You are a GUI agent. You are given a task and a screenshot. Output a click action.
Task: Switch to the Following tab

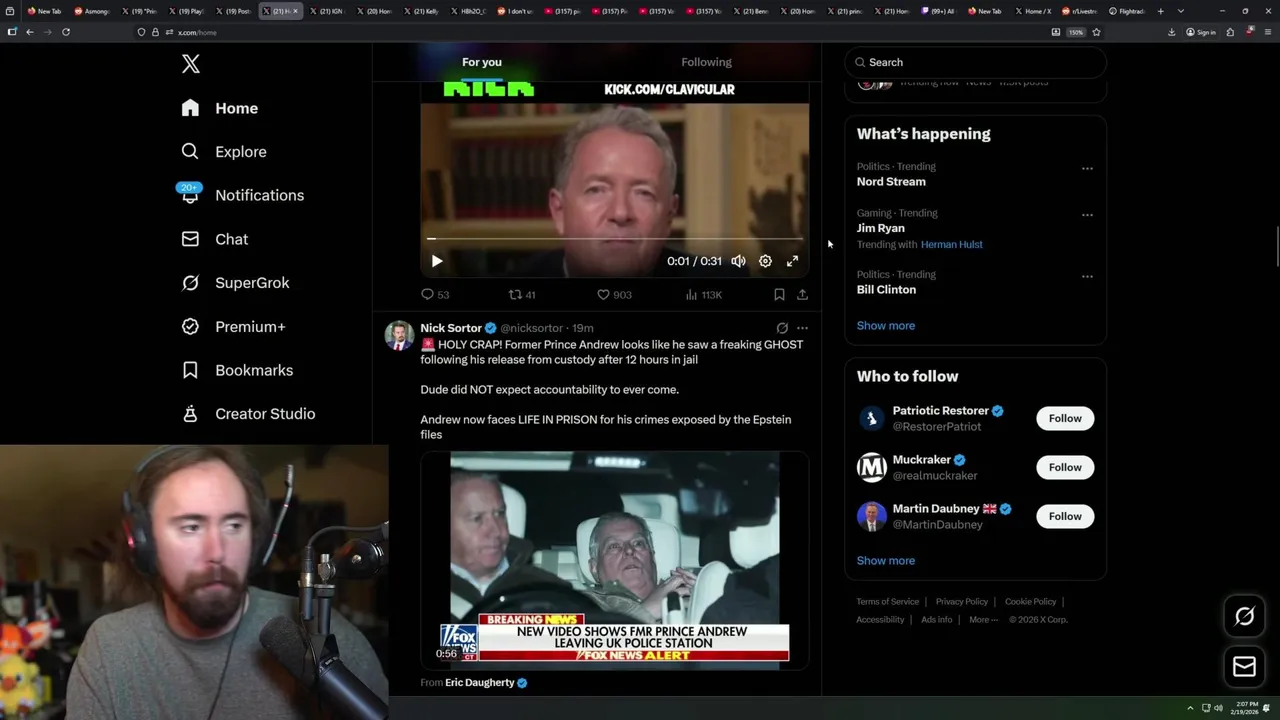coord(707,62)
